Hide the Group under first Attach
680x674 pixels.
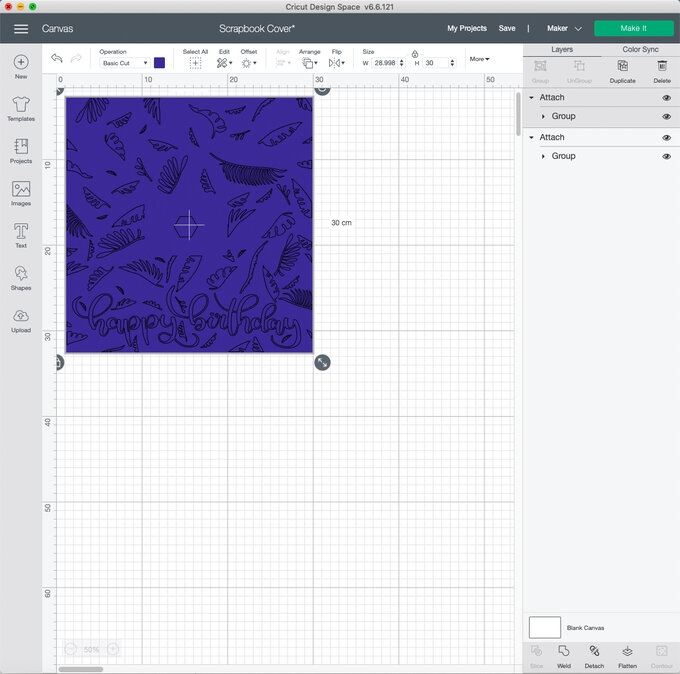click(667, 117)
